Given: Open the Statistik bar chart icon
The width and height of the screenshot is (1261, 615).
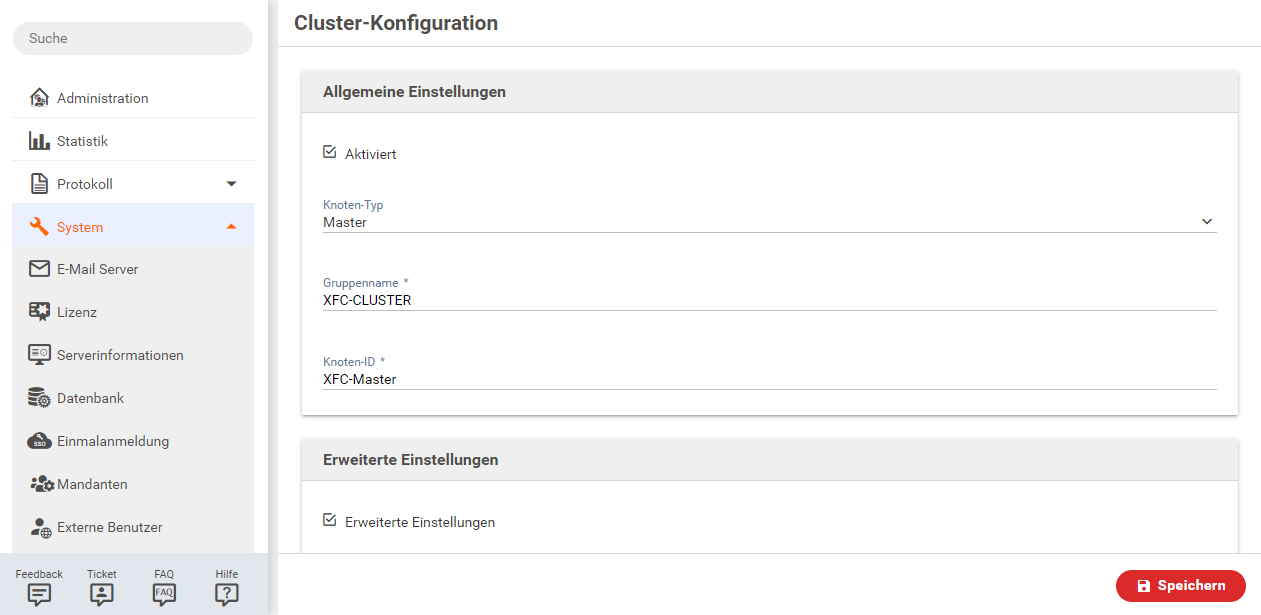Looking at the screenshot, I should point(40,141).
